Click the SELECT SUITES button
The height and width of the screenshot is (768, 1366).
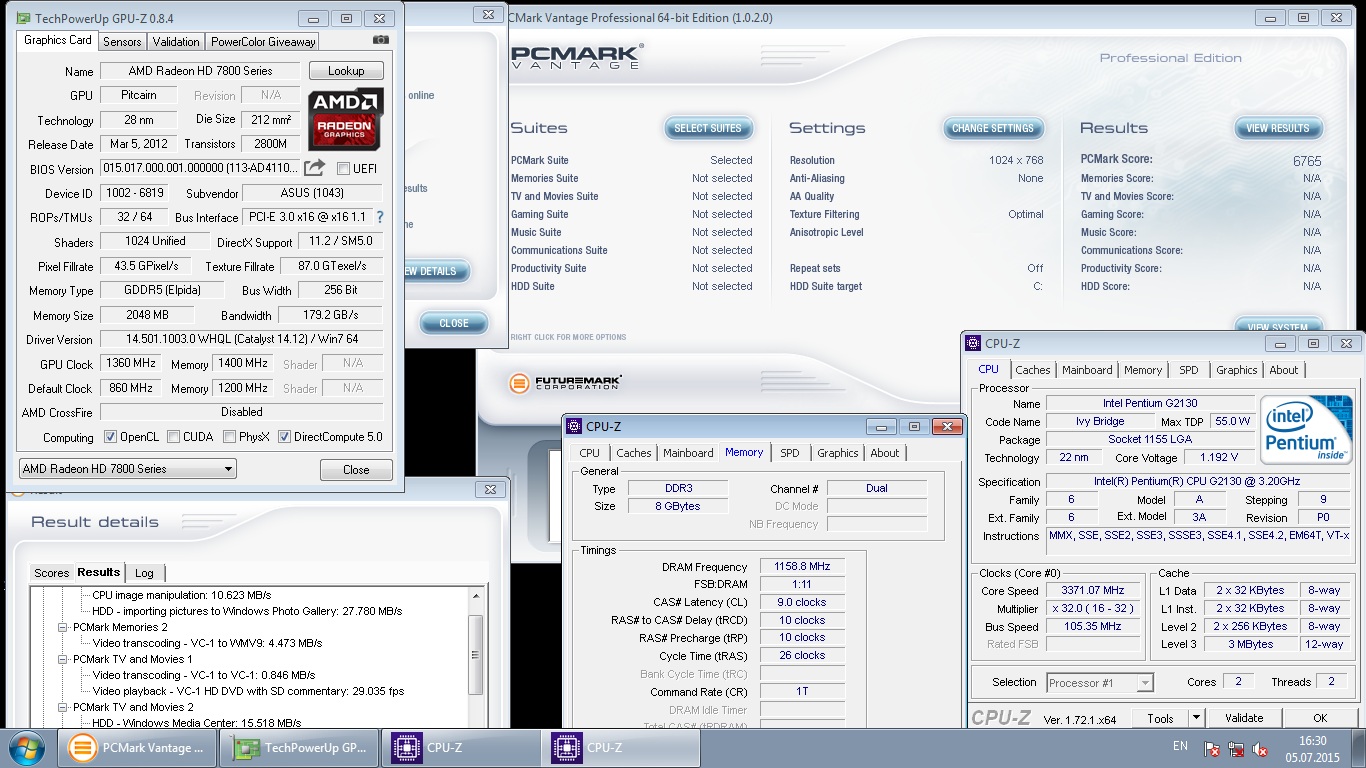point(708,128)
